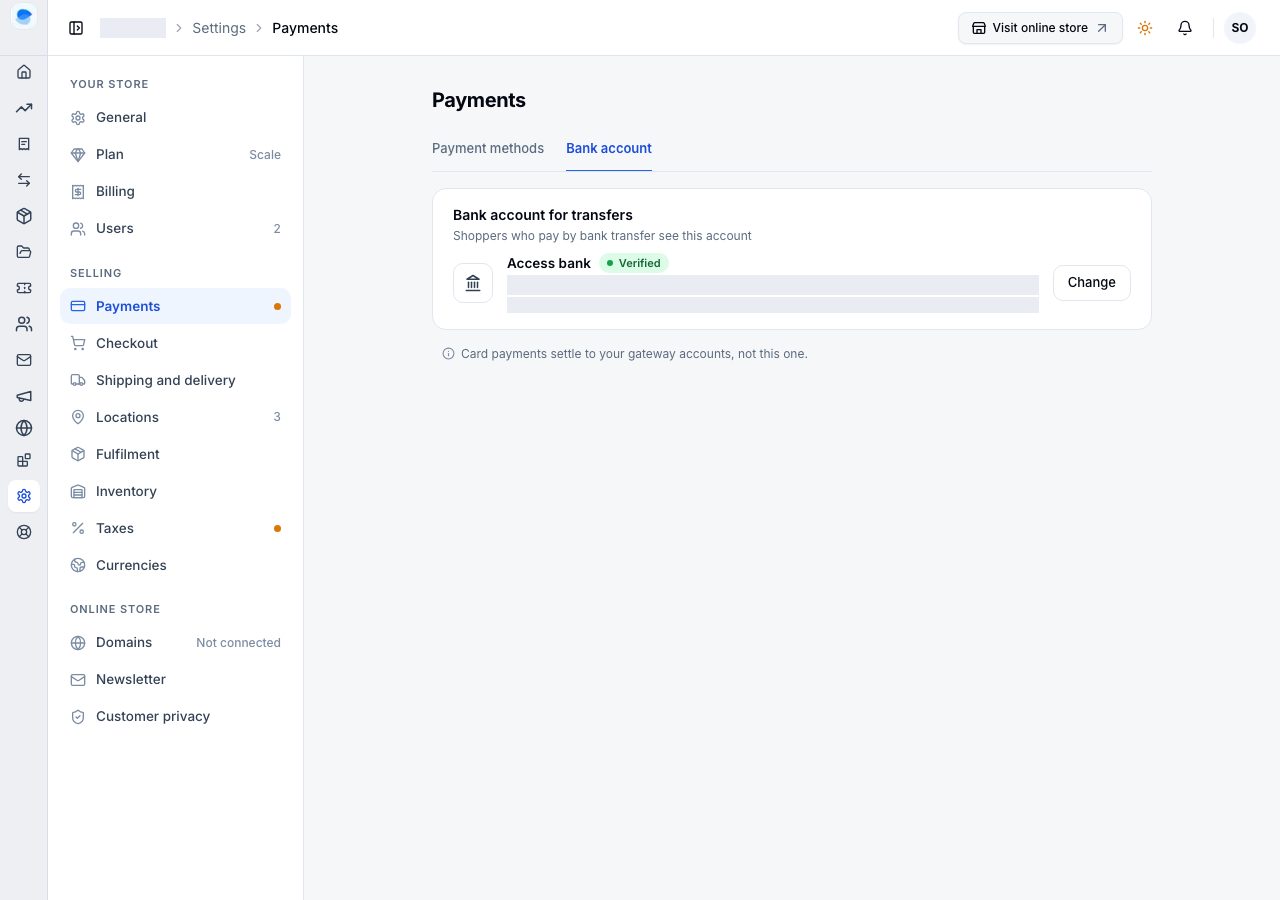The width and height of the screenshot is (1280, 900).
Task: Open Currencies settings
Action: pos(176,565)
